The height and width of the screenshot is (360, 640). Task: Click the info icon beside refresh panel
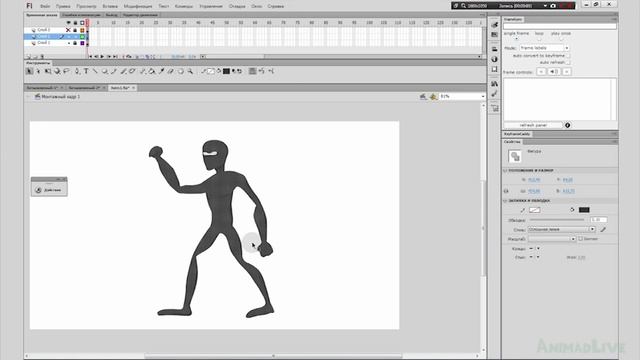pos(567,125)
